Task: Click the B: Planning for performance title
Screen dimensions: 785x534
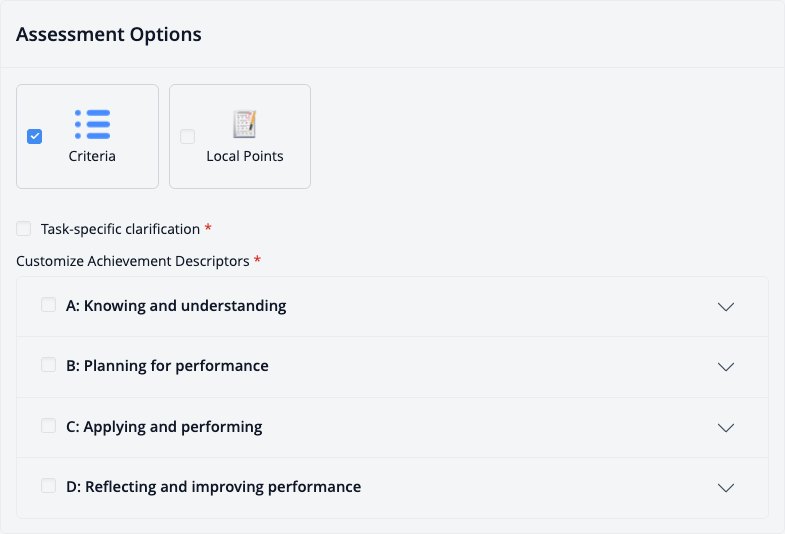Action: click(x=167, y=366)
